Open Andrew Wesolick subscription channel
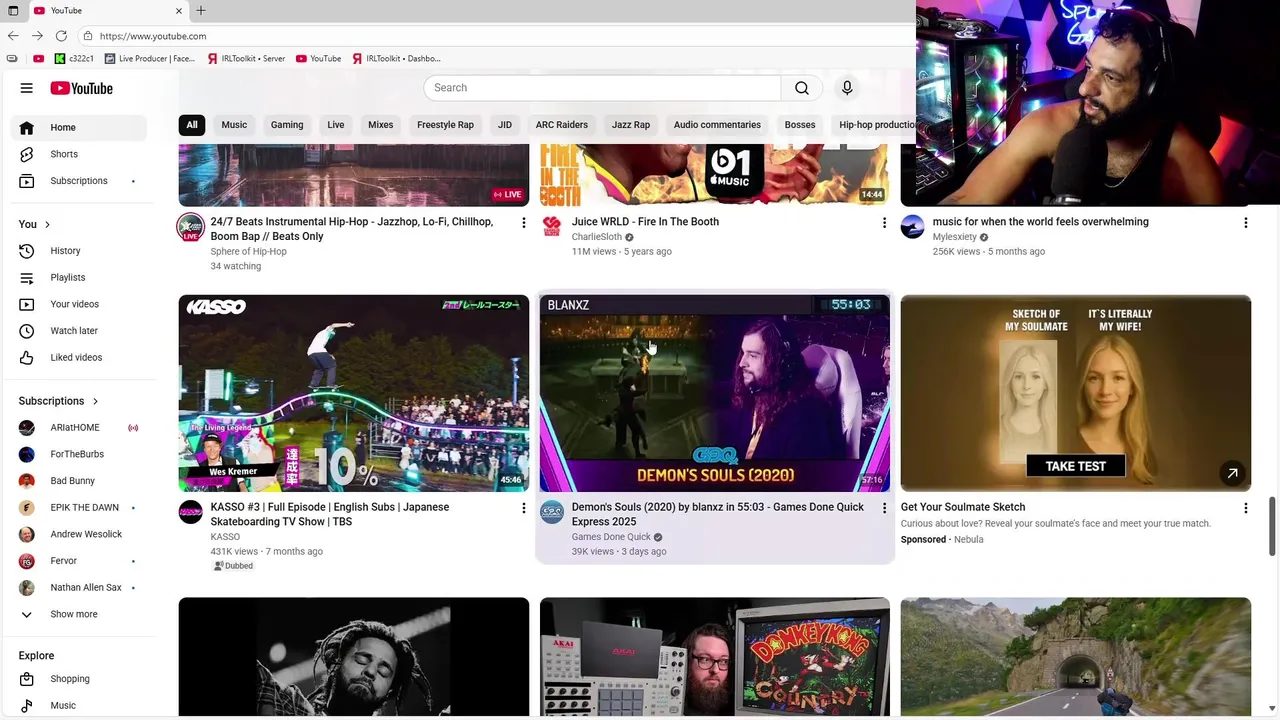Viewport: 1280px width, 720px height. click(x=79, y=534)
